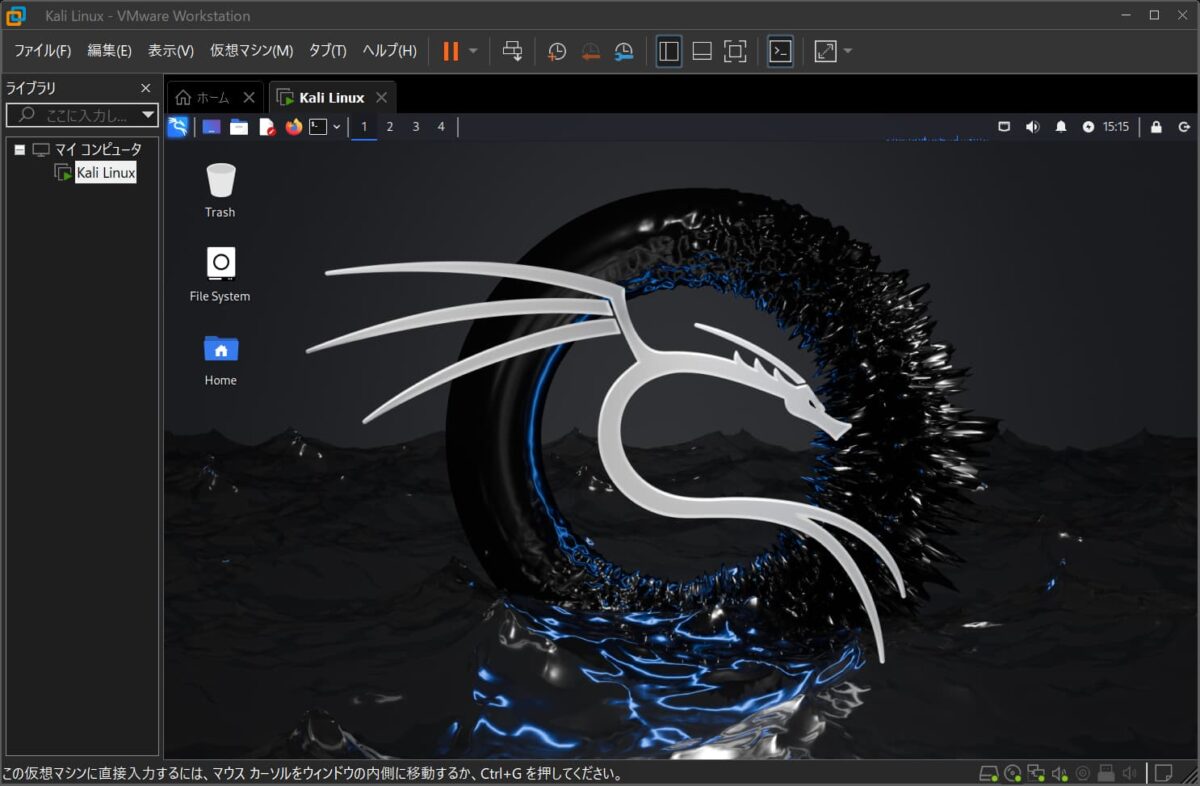Open Kali notifications via the bell icon
The image size is (1200, 786).
point(1059,127)
